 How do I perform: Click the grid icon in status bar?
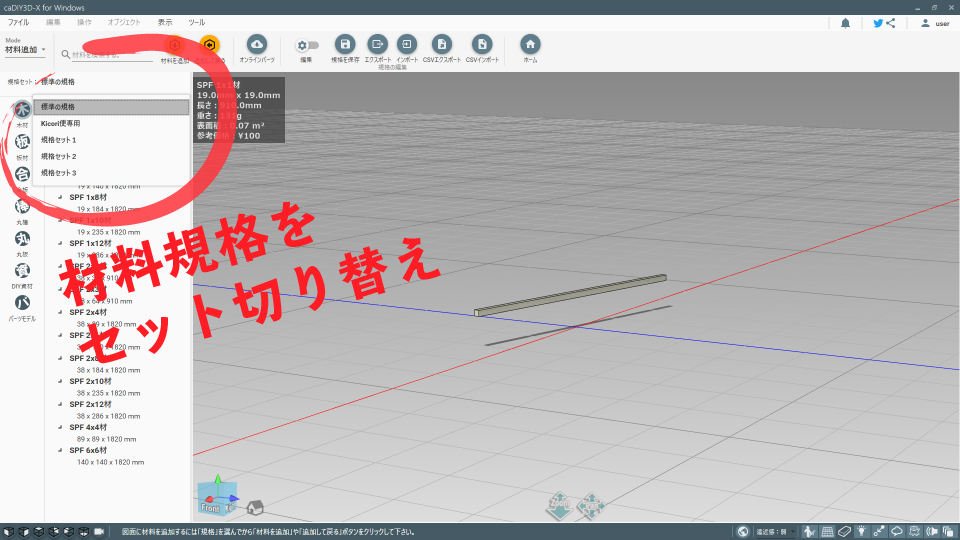click(x=827, y=531)
